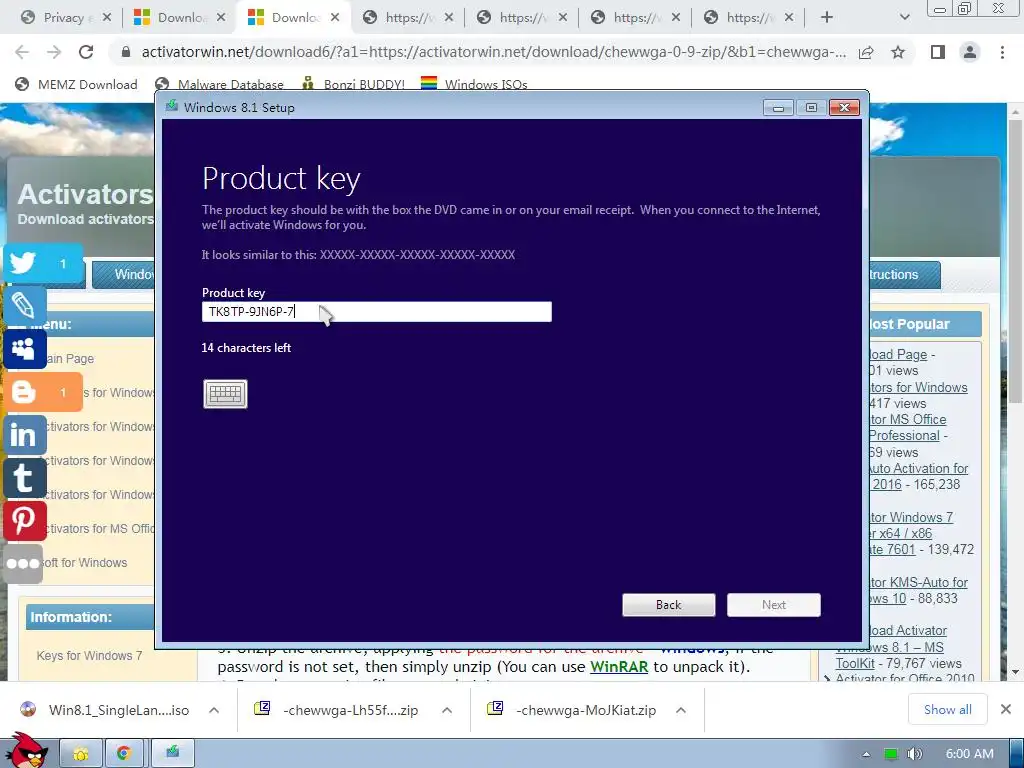The image size is (1024, 768).
Task: Open Keys for Windows 7 link
Action: (89, 656)
